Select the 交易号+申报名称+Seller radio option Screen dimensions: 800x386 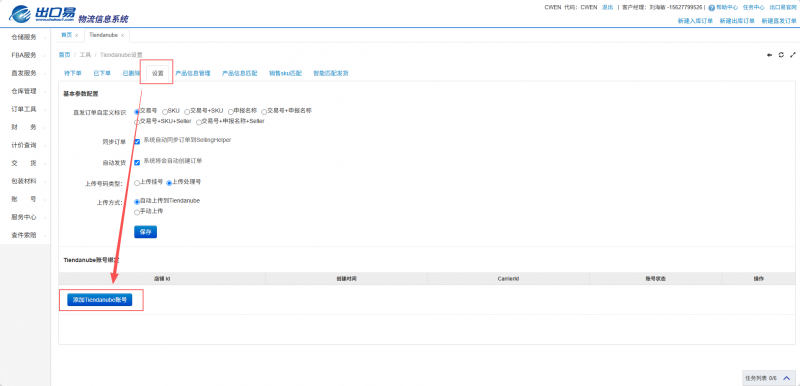click(198, 122)
